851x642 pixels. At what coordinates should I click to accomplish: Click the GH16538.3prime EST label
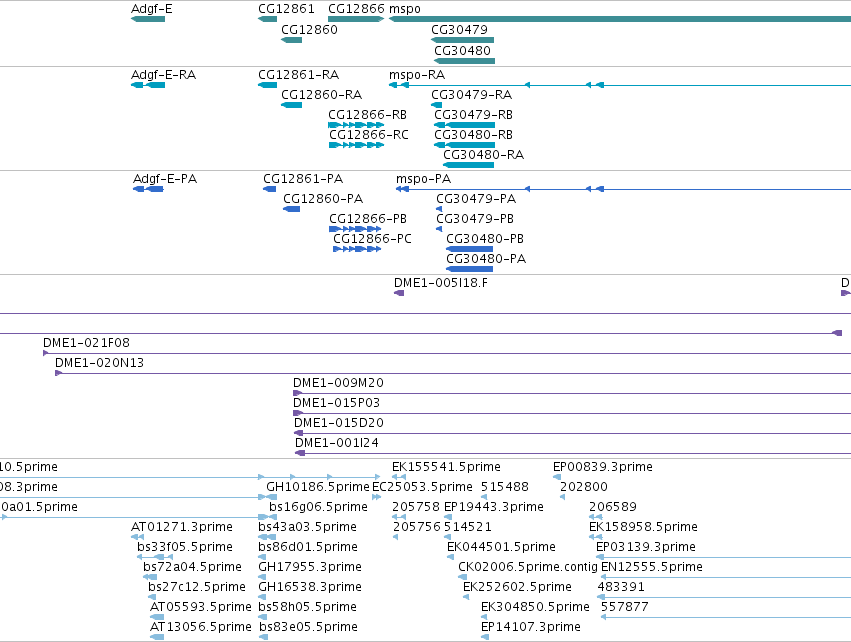310,587
